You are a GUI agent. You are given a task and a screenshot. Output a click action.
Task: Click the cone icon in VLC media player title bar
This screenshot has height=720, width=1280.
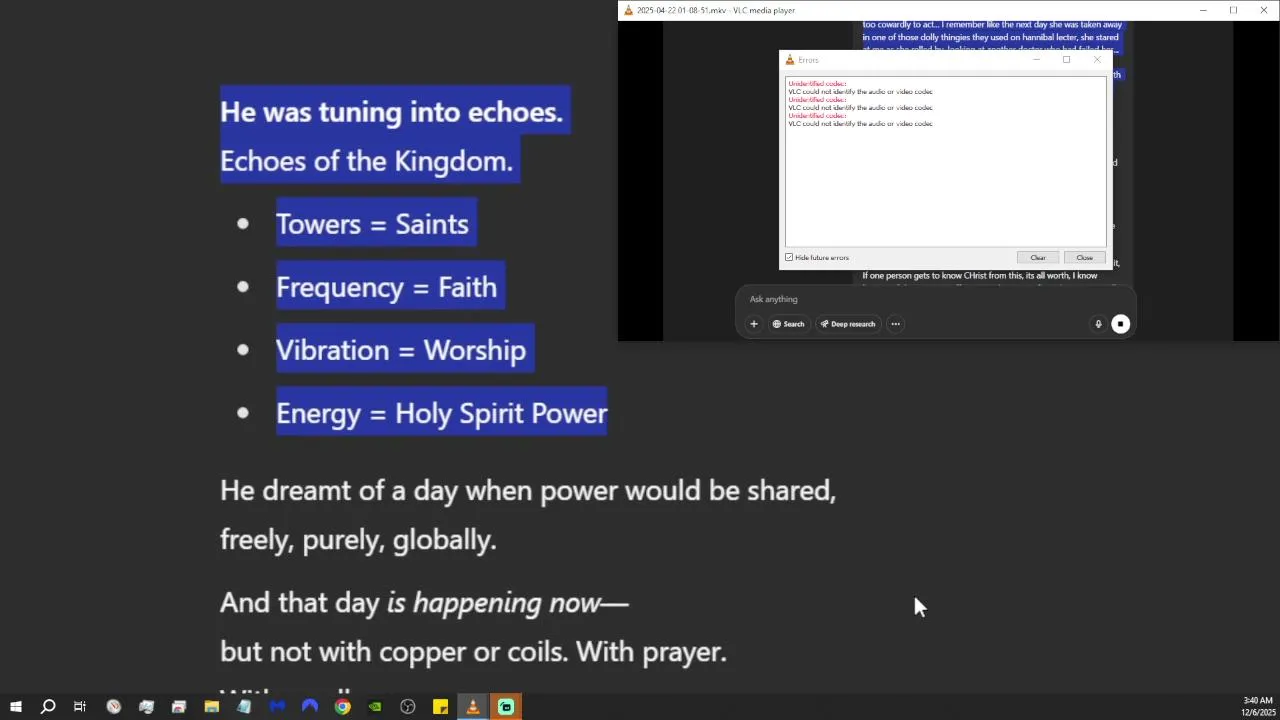click(x=629, y=10)
